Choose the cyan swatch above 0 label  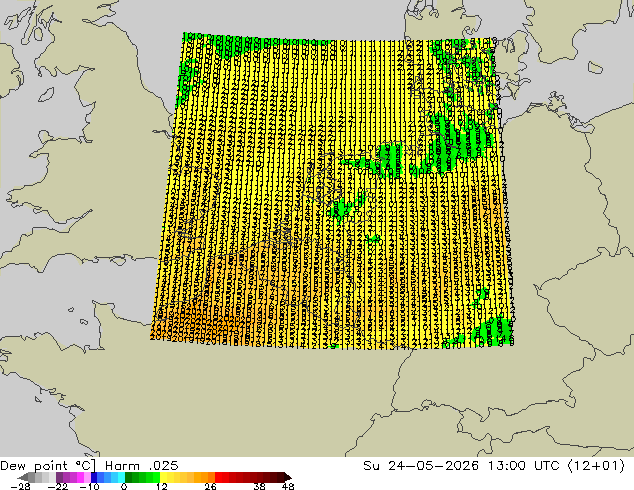tap(121, 477)
